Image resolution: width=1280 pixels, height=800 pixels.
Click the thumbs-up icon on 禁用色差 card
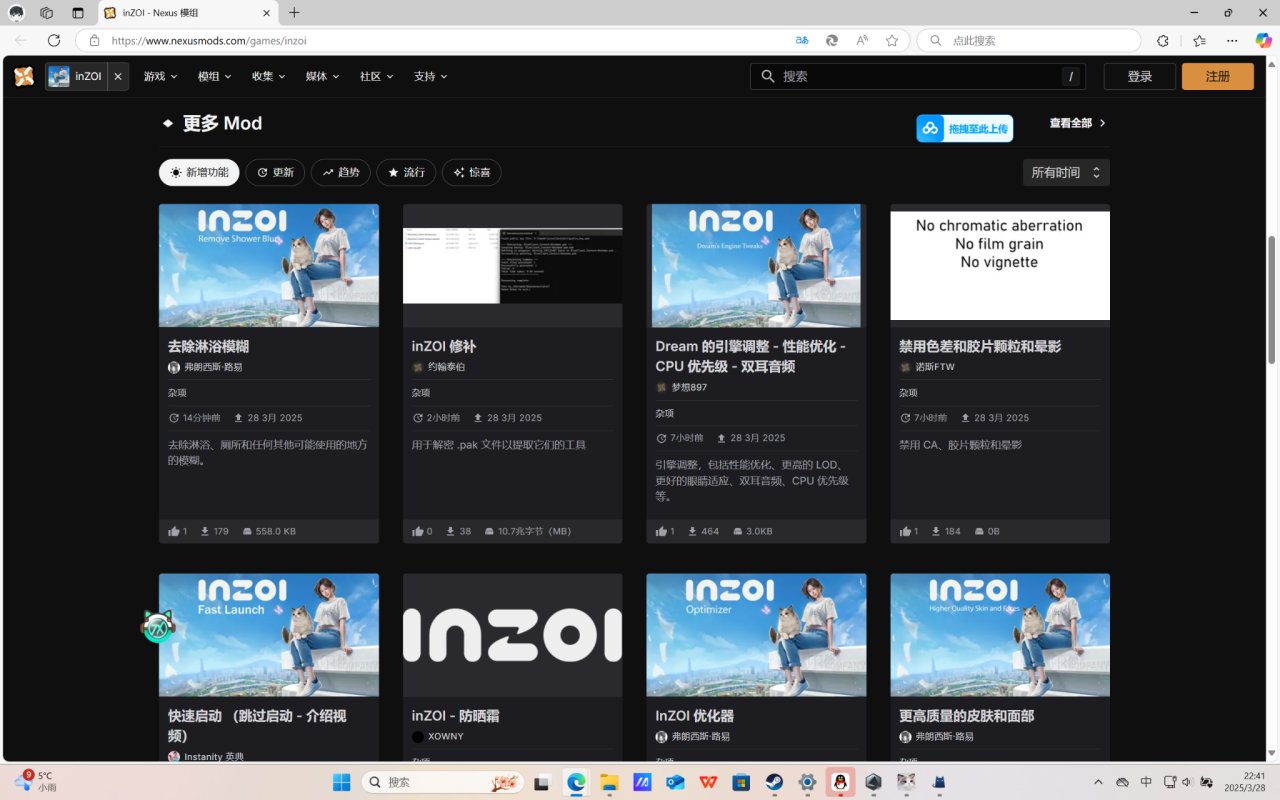[x=906, y=531]
